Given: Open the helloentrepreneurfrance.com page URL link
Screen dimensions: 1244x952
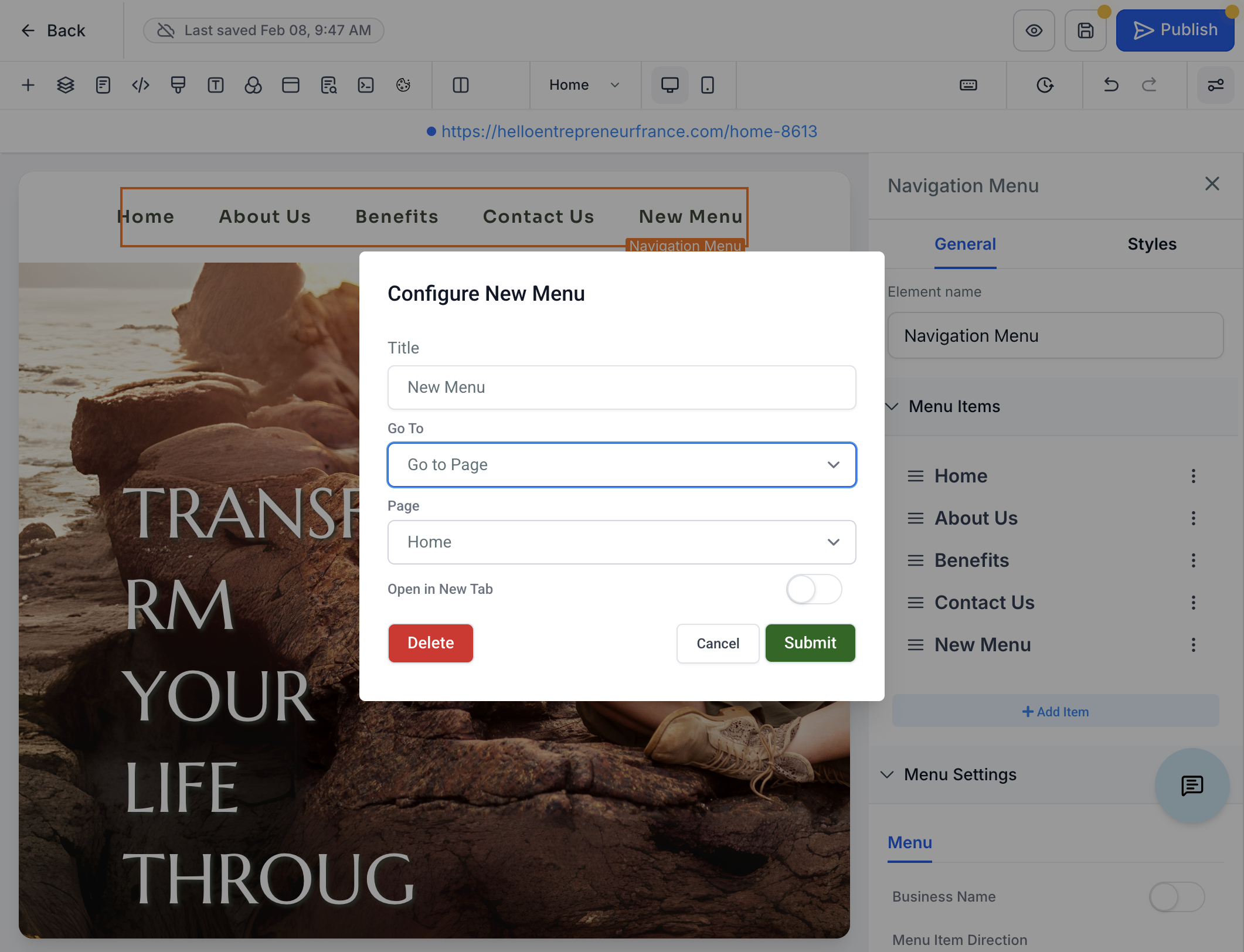Looking at the screenshot, I should tap(629, 131).
